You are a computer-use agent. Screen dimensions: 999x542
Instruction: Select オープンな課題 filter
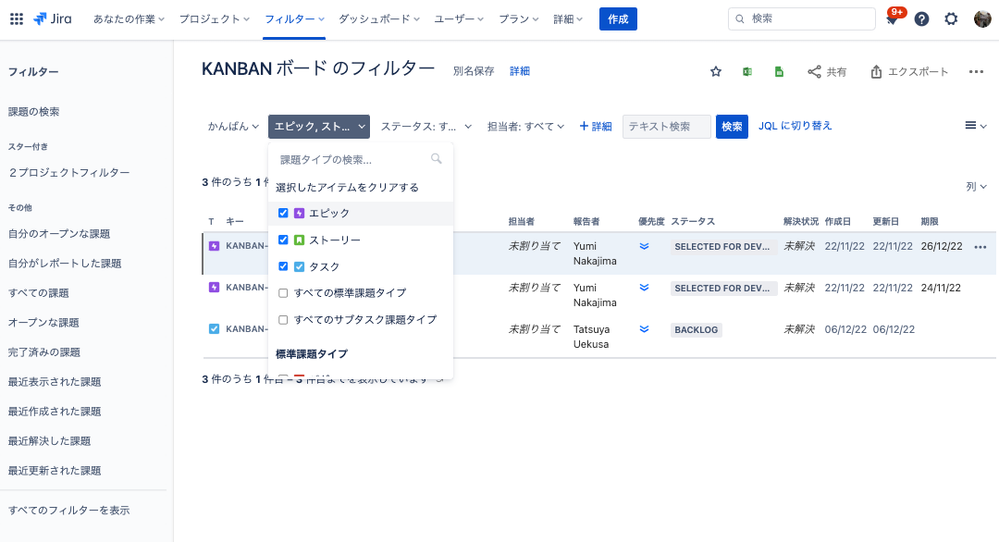(43, 322)
